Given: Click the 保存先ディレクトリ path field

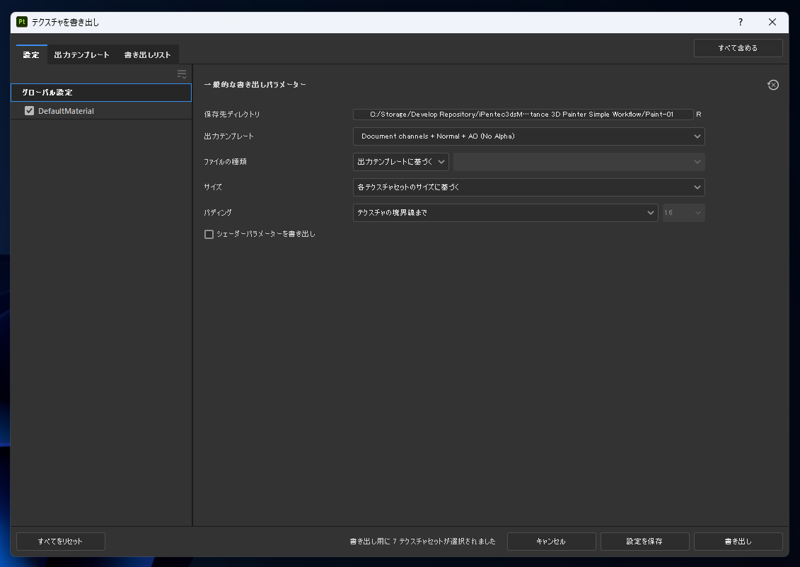Looking at the screenshot, I should click(x=523, y=114).
